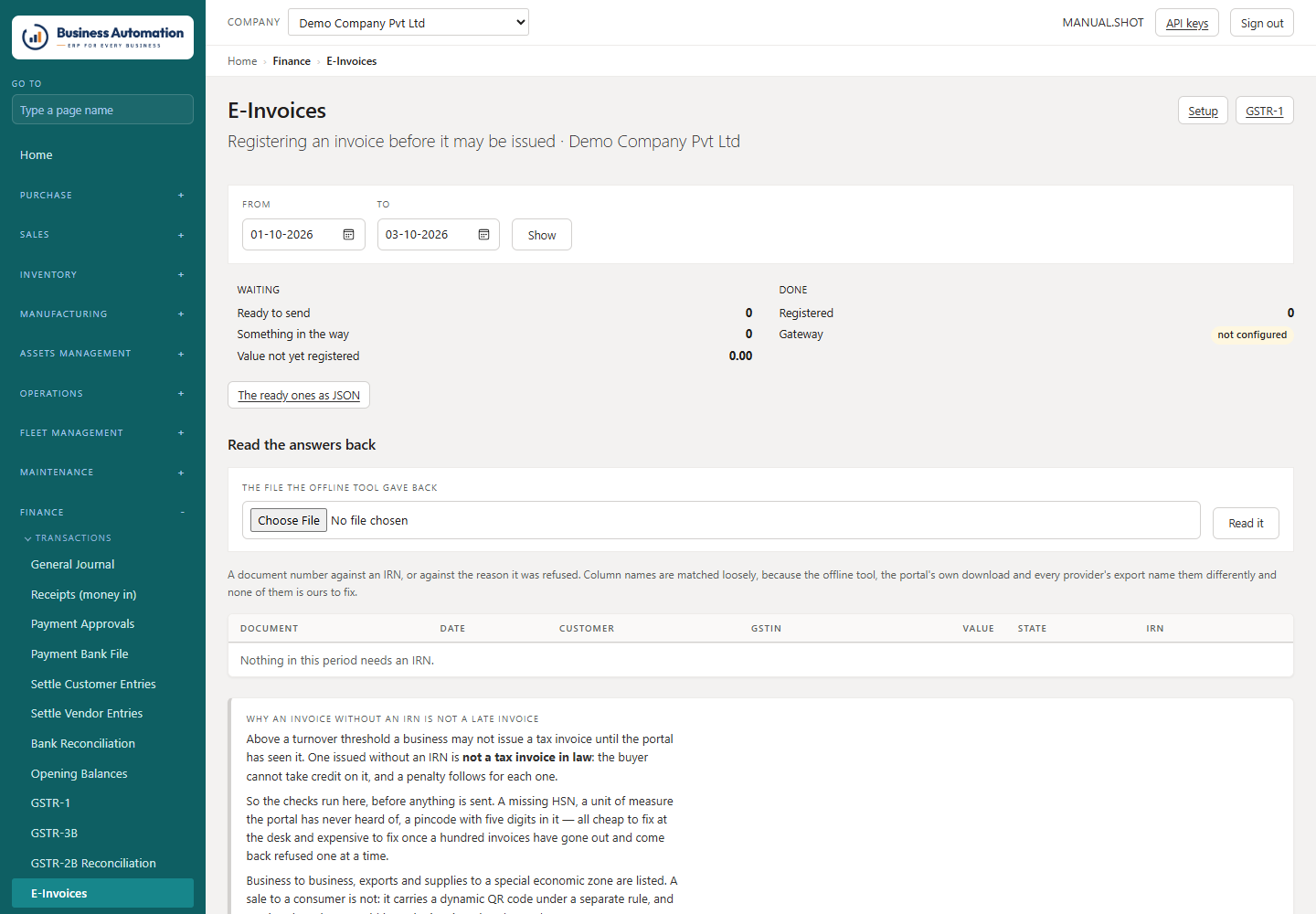Expand the Maintenance sidebar section

(102, 473)
